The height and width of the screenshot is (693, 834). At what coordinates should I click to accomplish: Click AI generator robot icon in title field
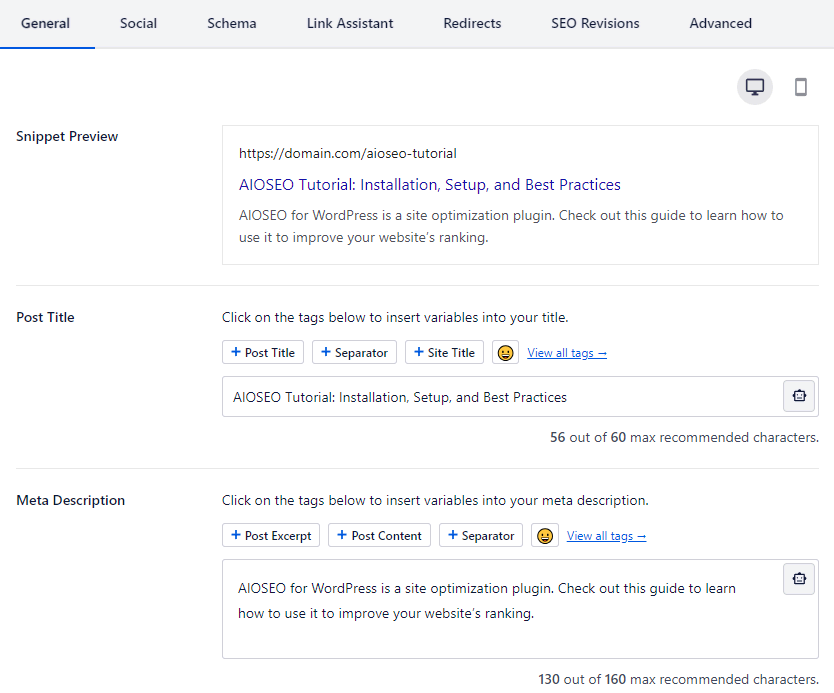coord(799,396)
